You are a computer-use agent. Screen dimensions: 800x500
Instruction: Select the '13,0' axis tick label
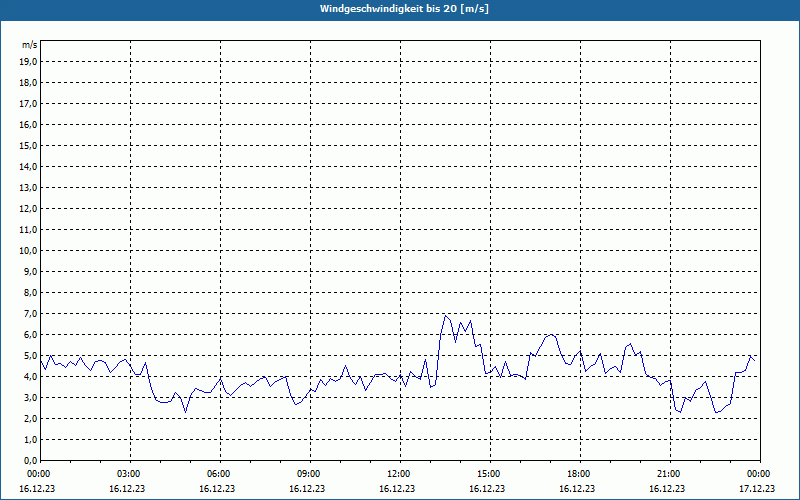29,188
